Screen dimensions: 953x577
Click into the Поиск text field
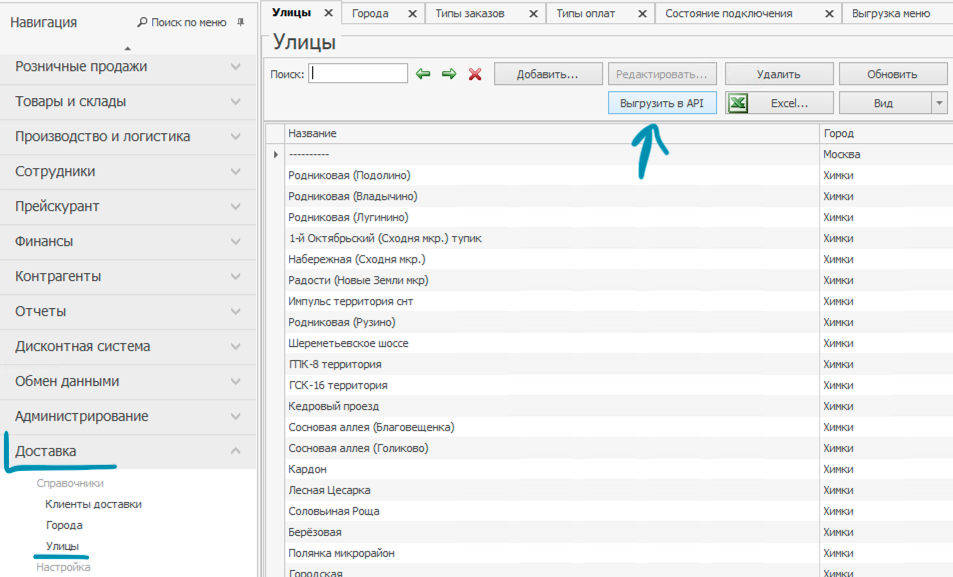coord(358,73)
